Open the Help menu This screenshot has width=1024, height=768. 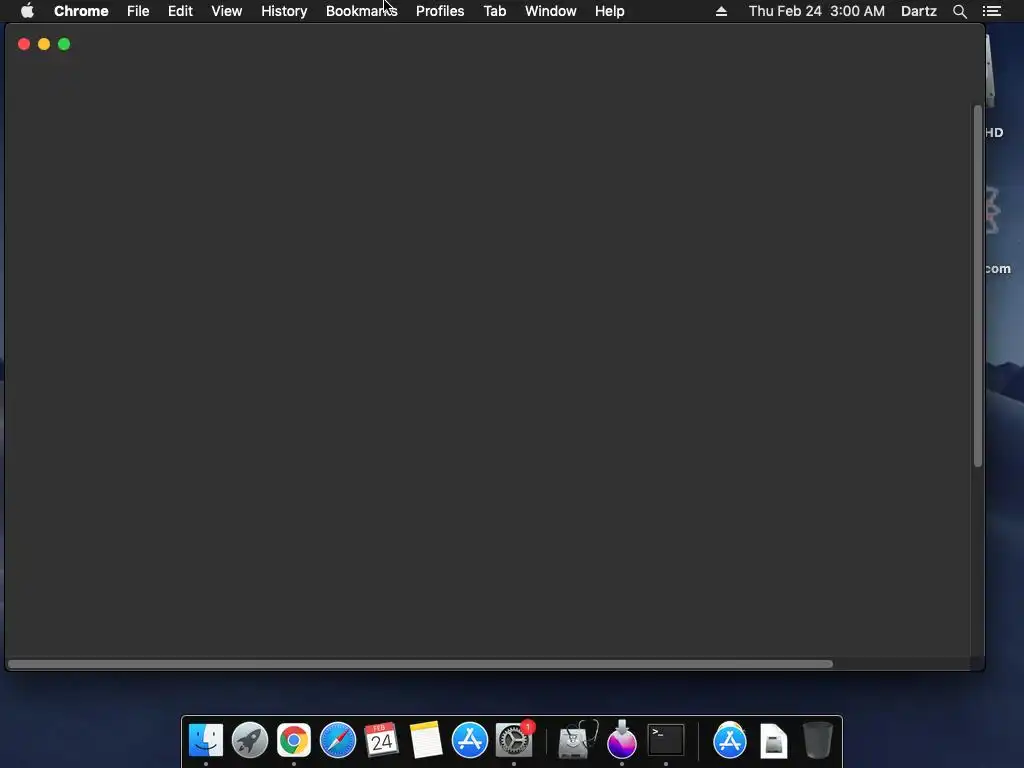tap(609, 11)
